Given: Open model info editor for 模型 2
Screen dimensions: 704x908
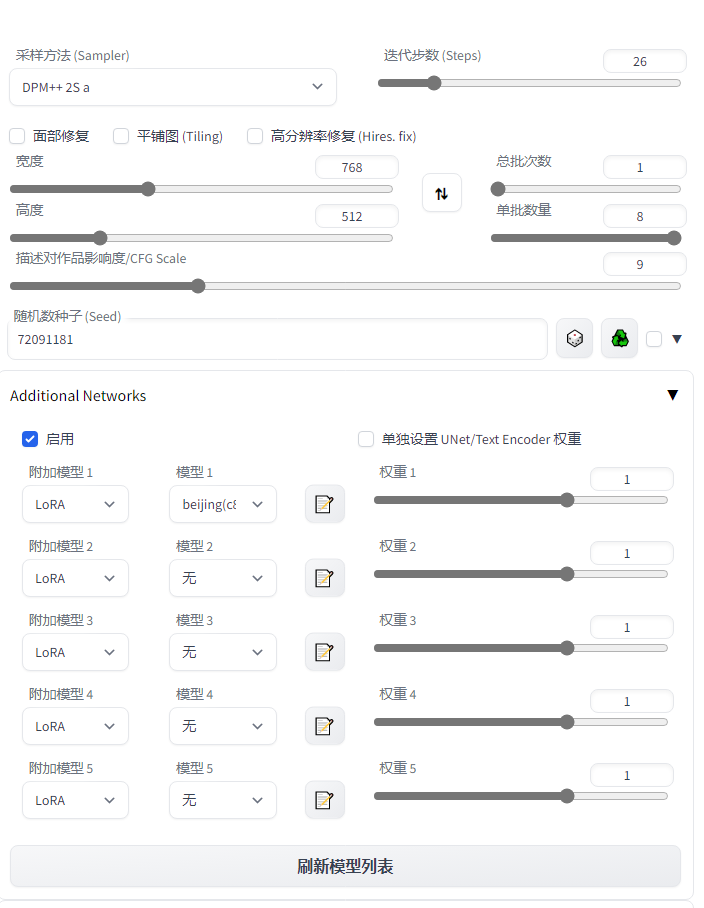Looking at the screenshot, I should (x=325, y=578).
